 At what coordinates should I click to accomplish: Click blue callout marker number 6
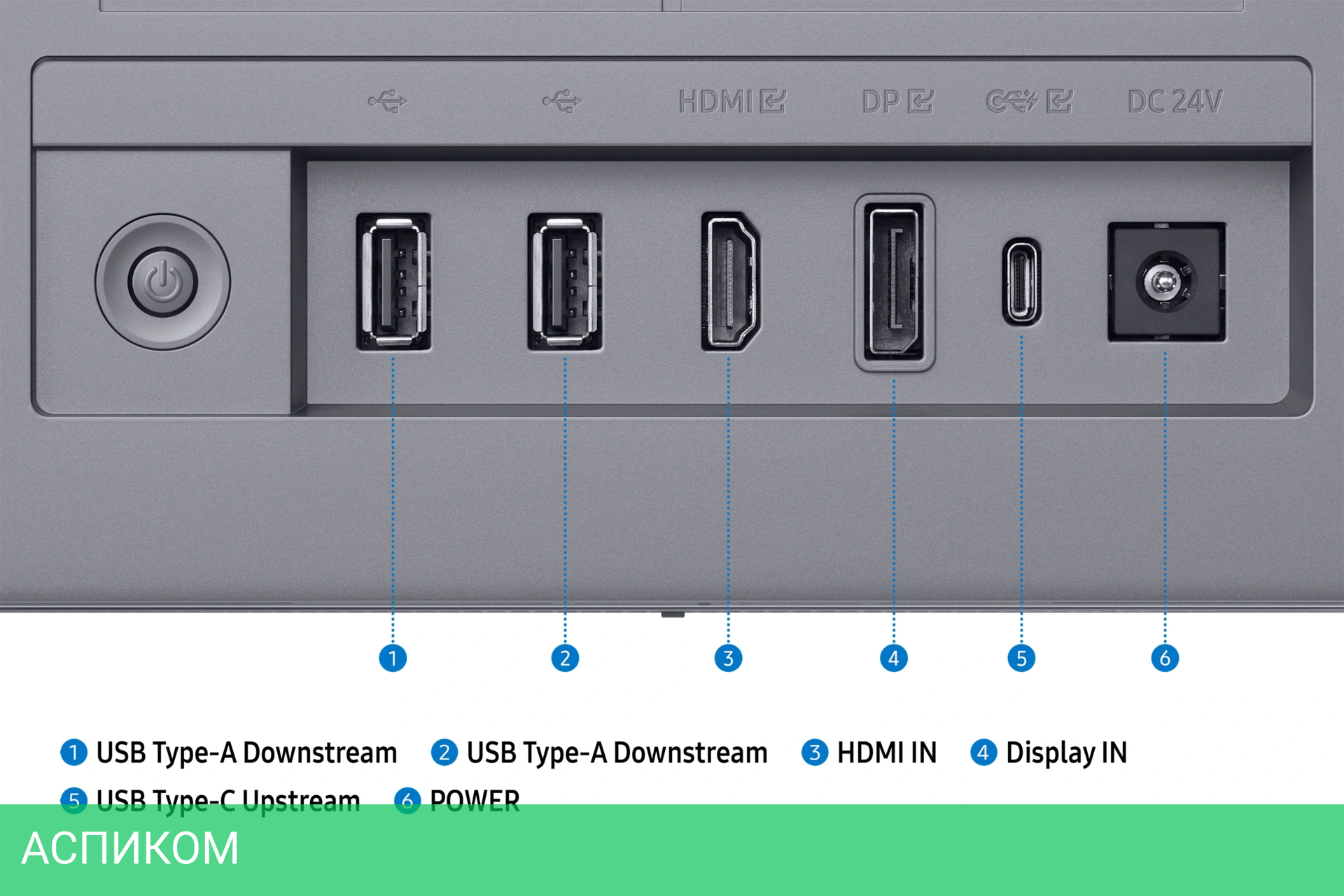(x=1165, y=658)
